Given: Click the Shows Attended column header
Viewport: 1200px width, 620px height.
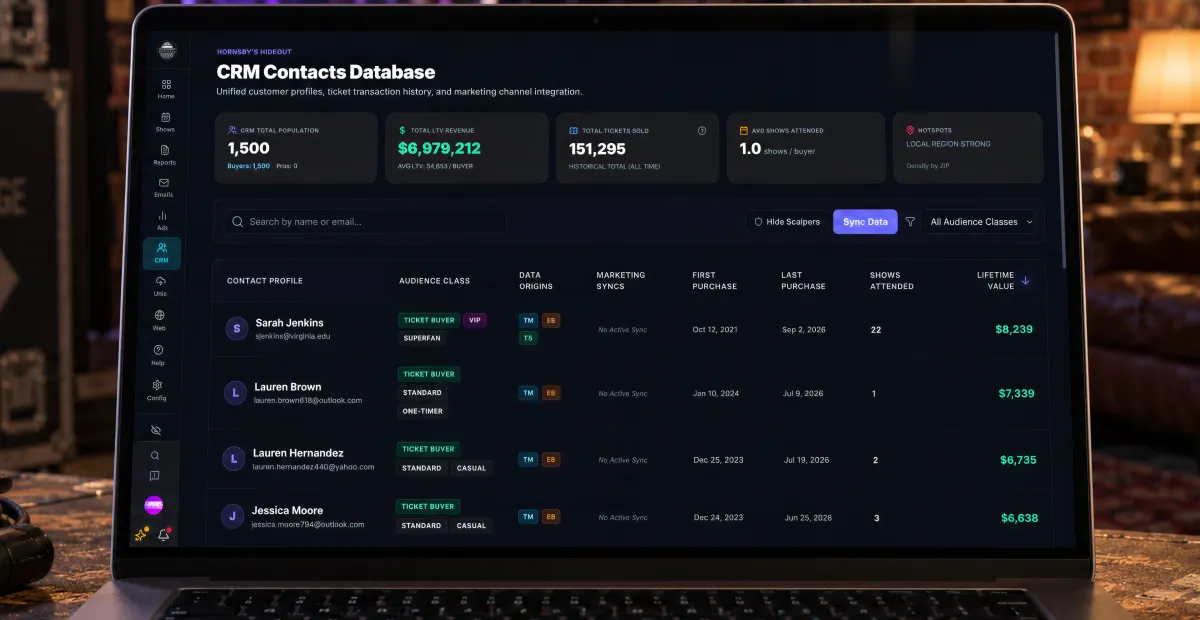Looking at the screenshot, I should click(892, 281).
